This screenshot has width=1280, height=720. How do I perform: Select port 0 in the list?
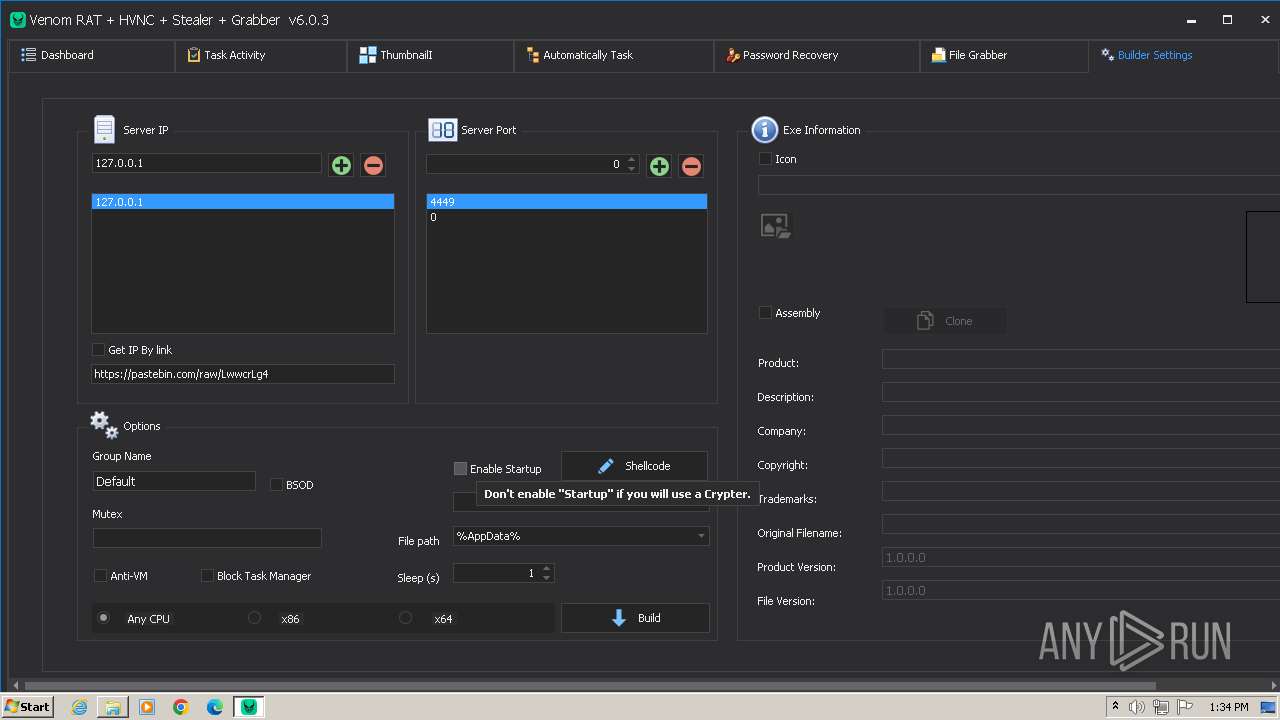567,217
